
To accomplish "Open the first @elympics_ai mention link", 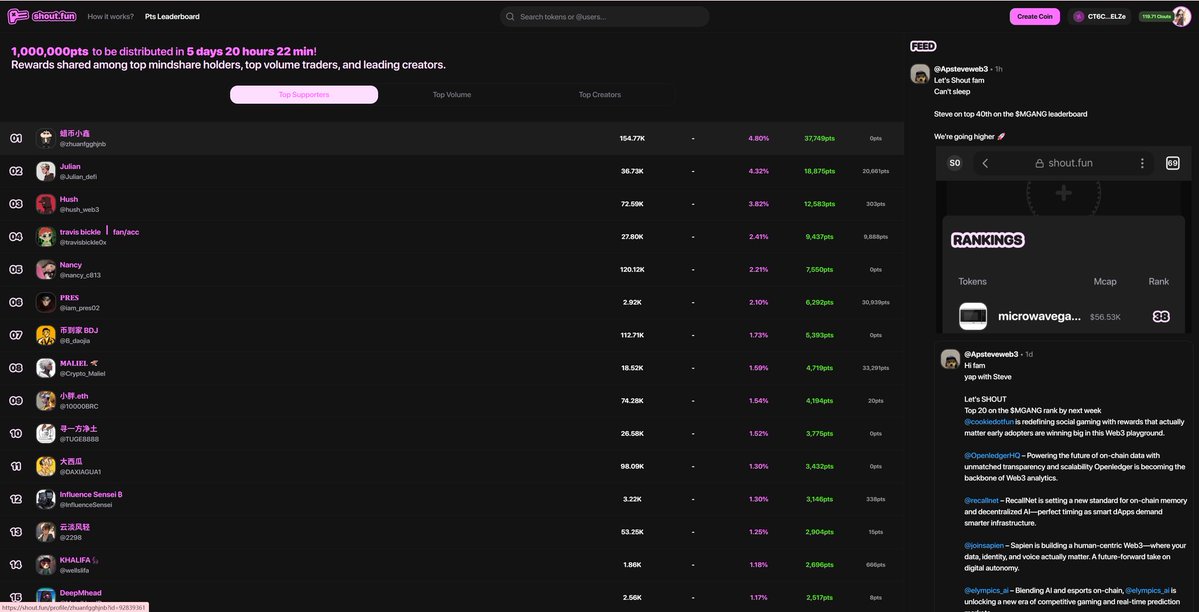I will tap(986, 591).
